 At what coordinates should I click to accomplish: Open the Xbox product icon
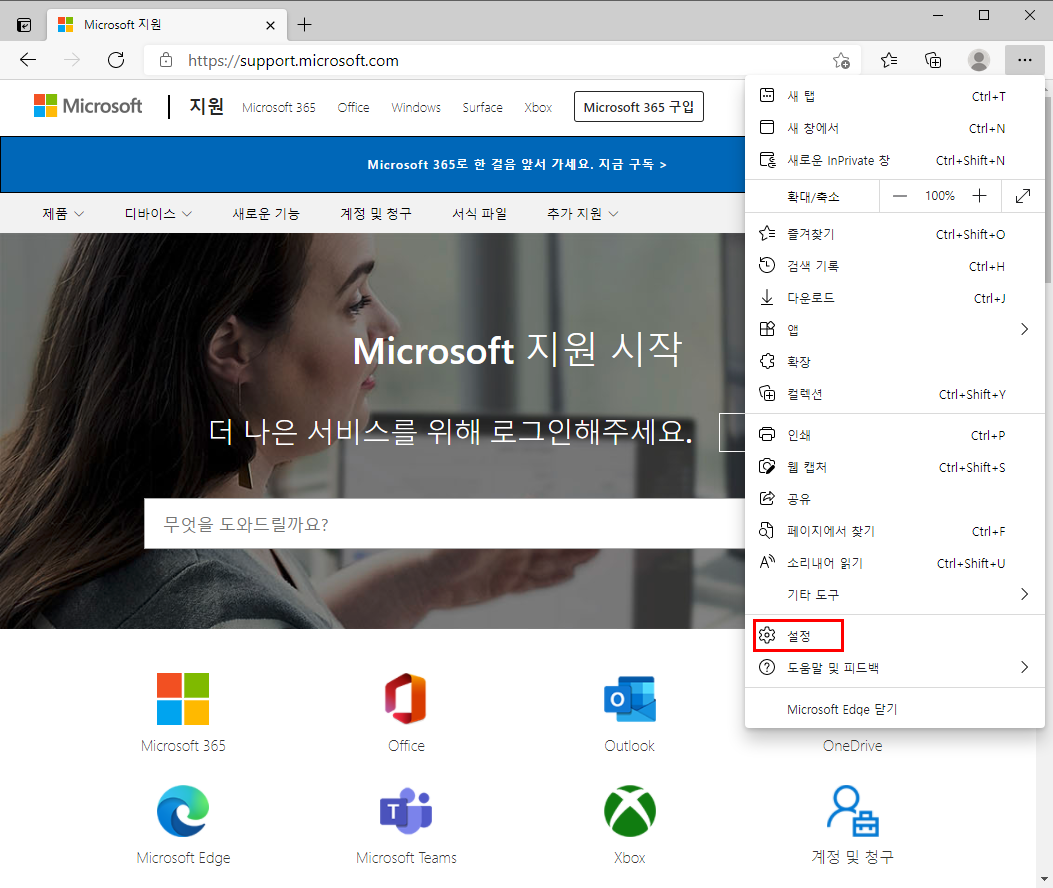pyautogui.click(x=629, y=811)
